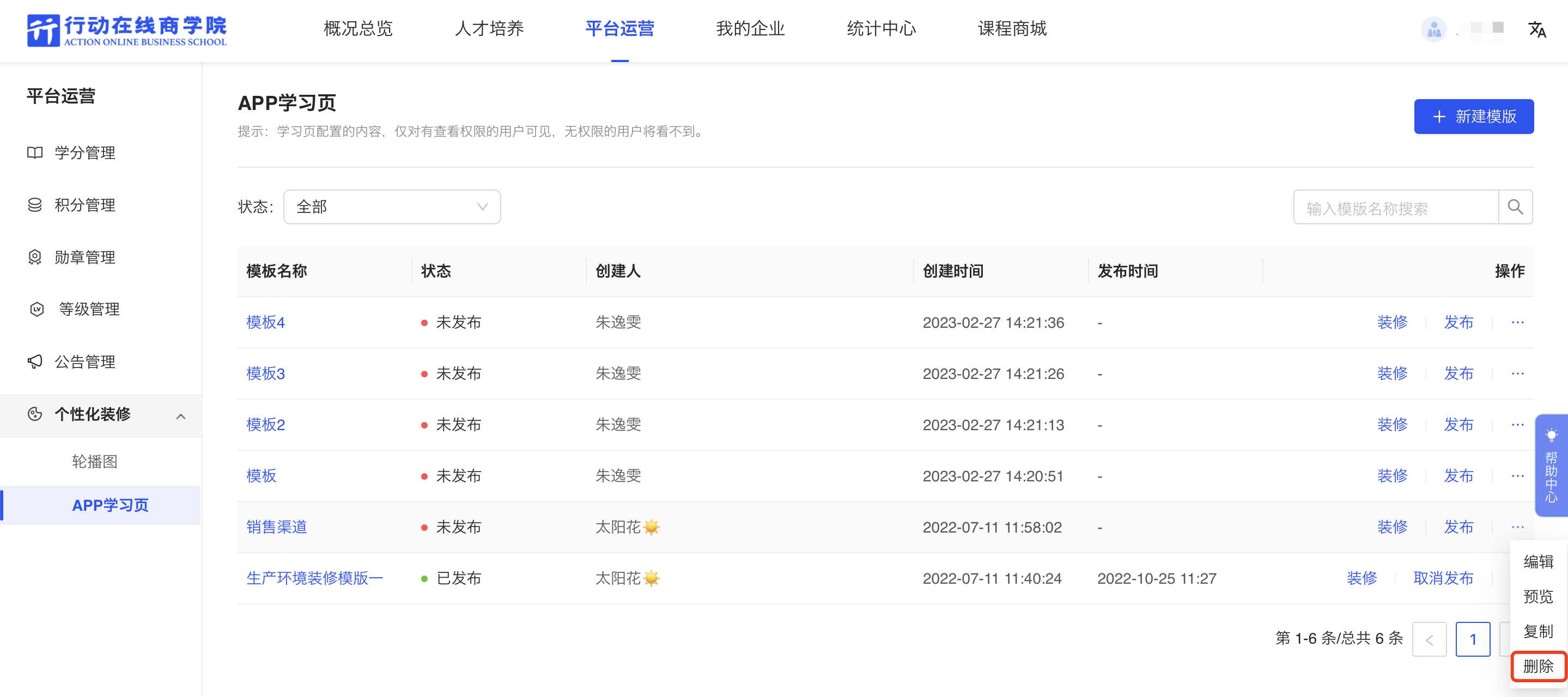The image size is (1568, 697).
Task: Click the template name search field
Action: pyautogui.click(x=1396, y=207)
